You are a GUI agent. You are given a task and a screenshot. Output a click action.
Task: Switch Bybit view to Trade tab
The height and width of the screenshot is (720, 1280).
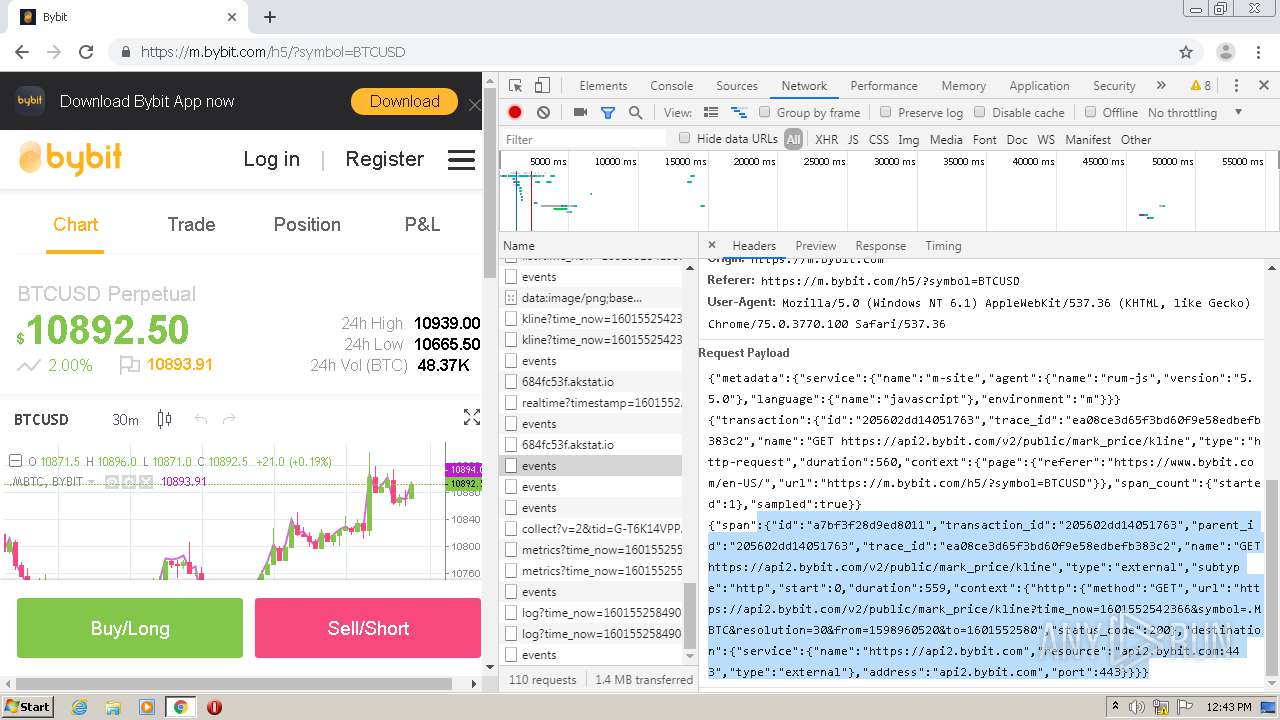click(x=191, y=224)
